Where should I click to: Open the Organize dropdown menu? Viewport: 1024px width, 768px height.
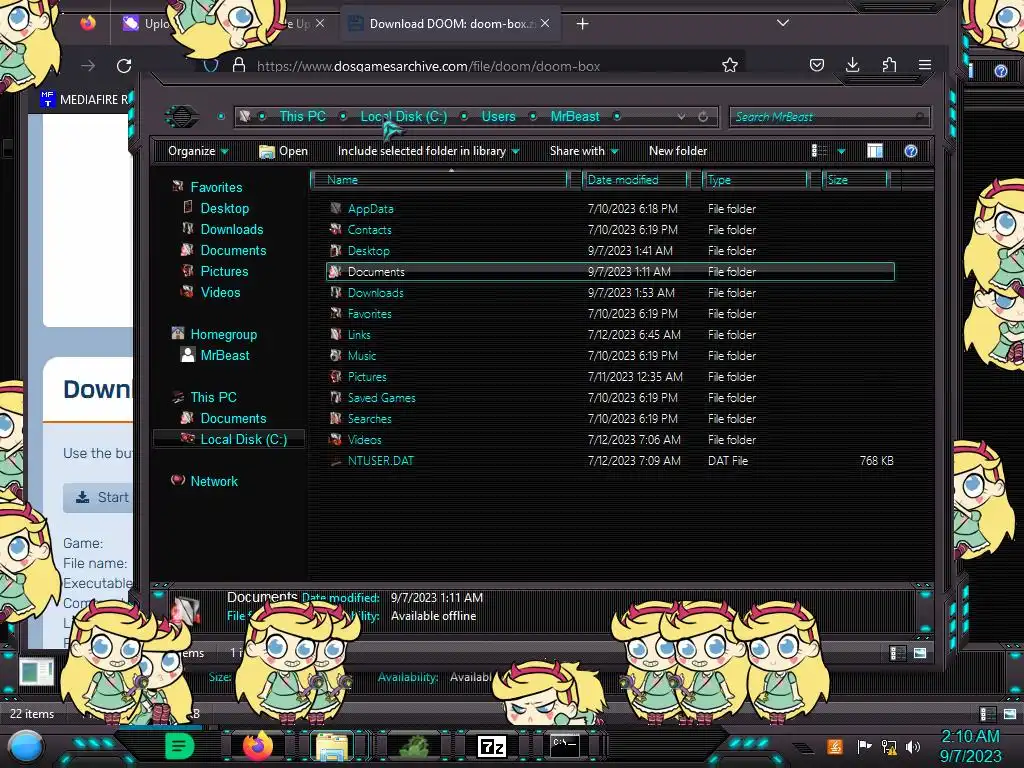[x=198, y=151]
